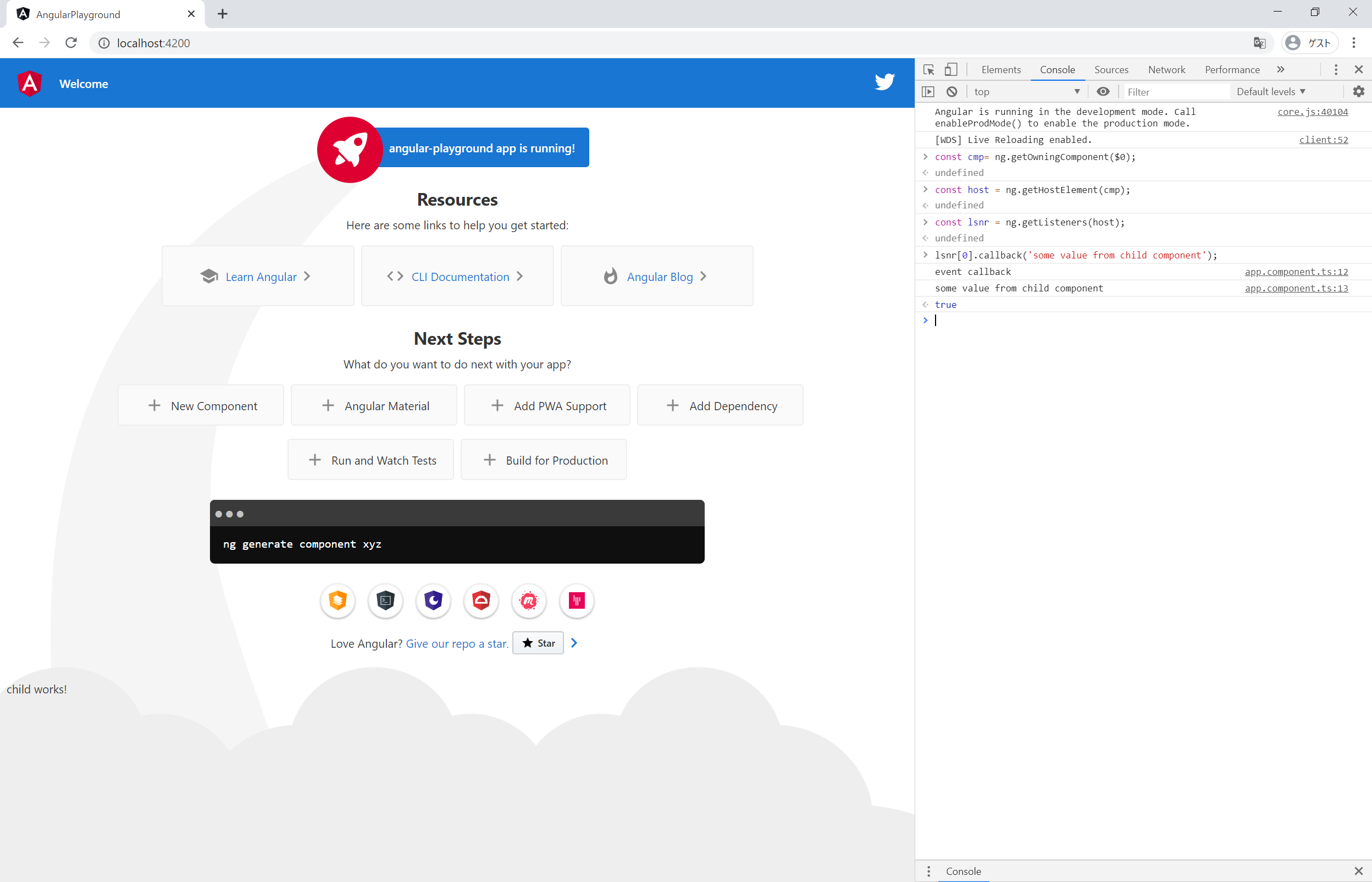This screenshot has width=1372, height=882.
Task: Click the Google Translate icon in address bar
Action: click(x=1259, y=43)
